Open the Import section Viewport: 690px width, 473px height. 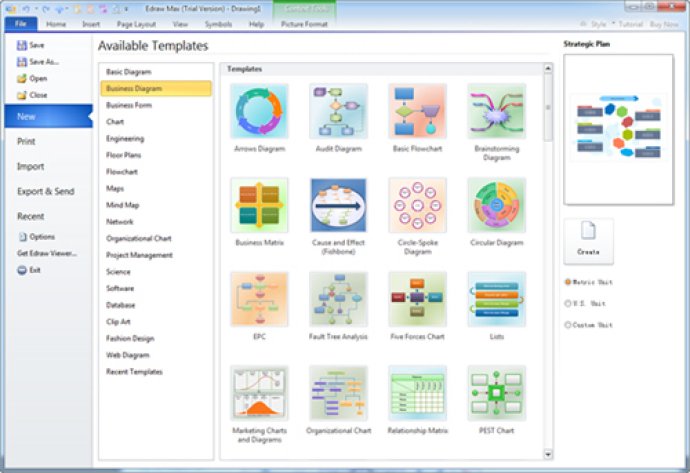click(x=30, y=166)
